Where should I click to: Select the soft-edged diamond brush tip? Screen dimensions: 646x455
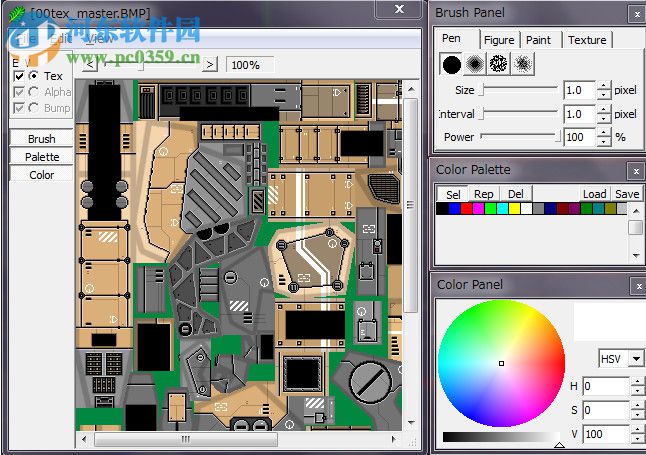(x=475, y=64)
